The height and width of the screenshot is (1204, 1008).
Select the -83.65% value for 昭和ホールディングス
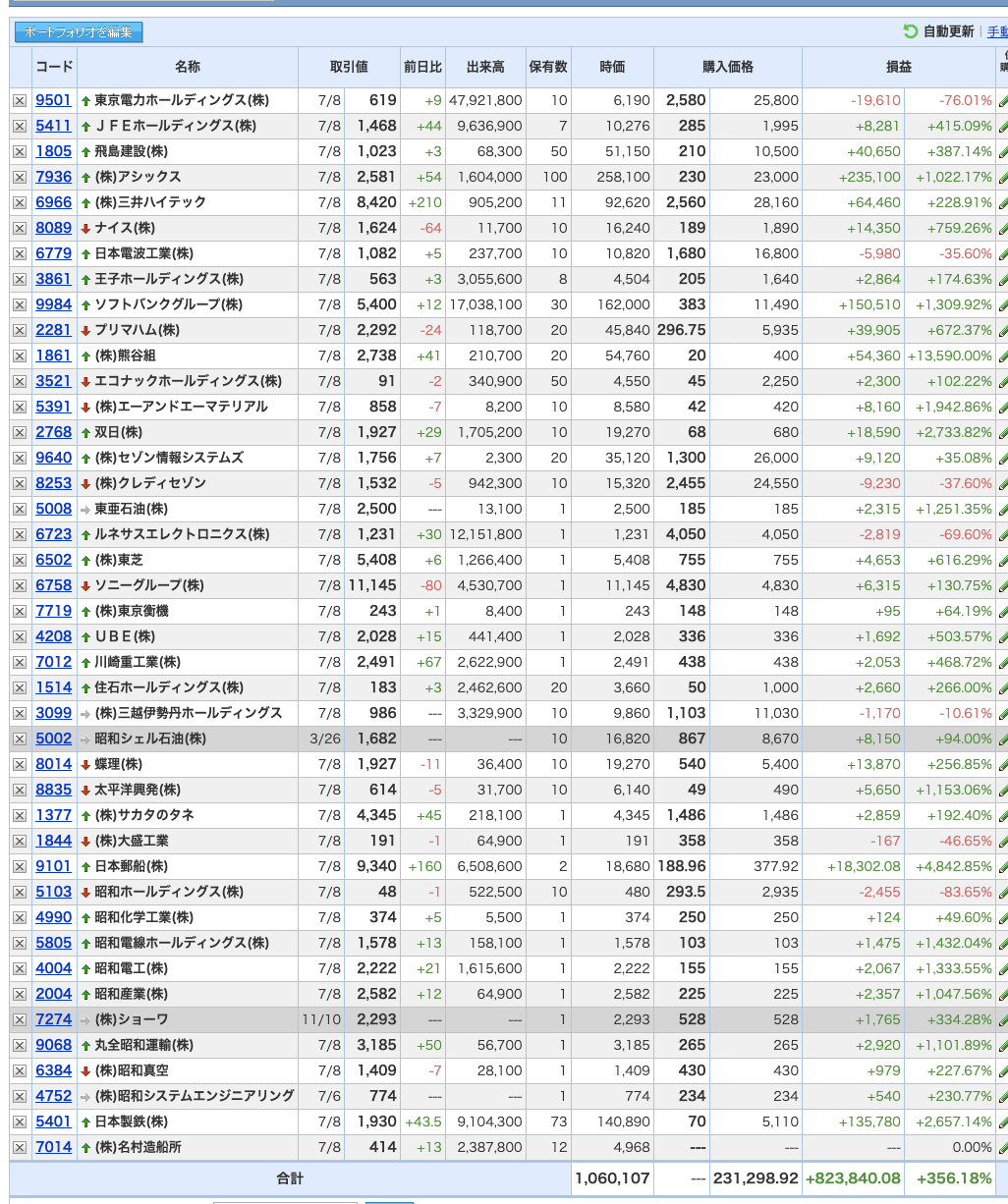966,892
